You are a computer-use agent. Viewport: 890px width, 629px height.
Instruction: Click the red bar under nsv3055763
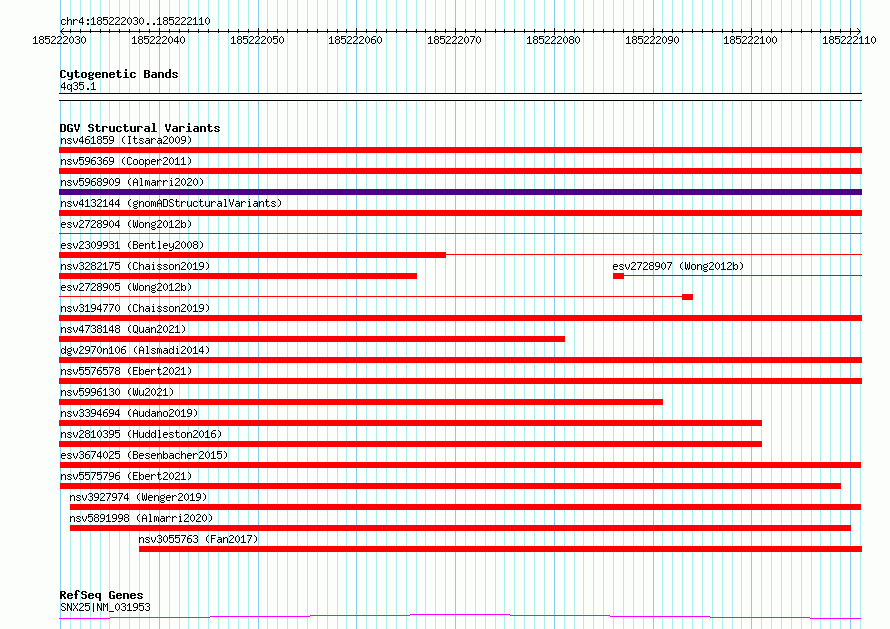tap(501, 549)
